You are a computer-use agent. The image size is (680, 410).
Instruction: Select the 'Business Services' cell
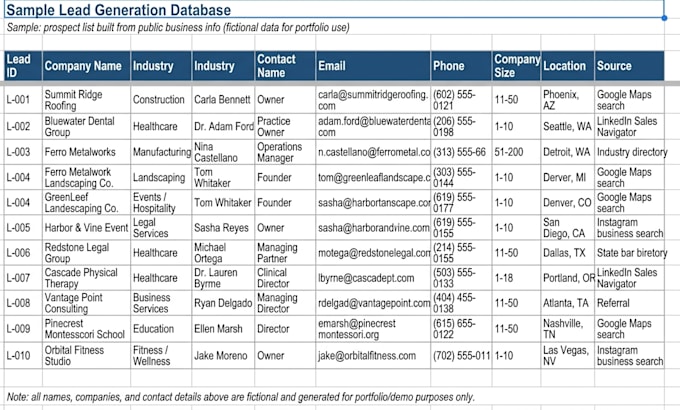pyautogui.click(x=161, y=303)
